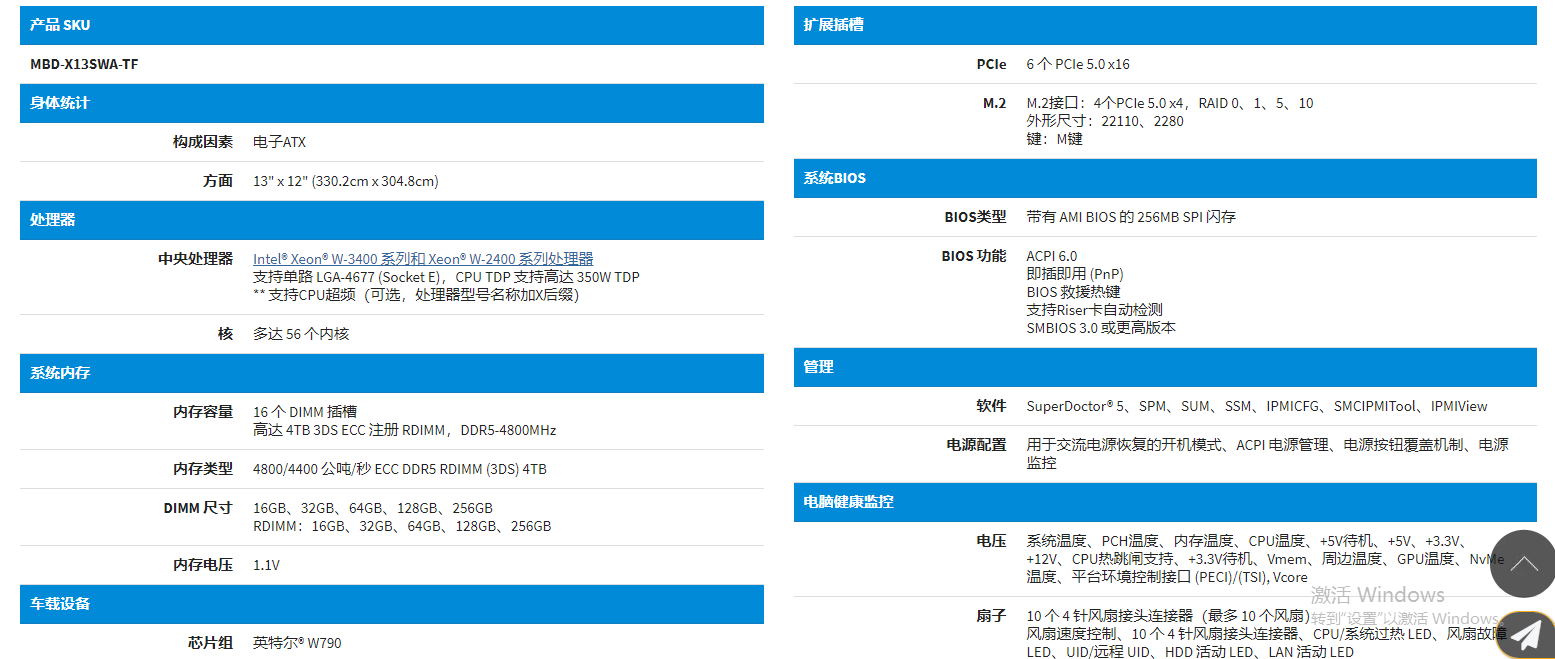This screenshot has height=659, width=1555.
Task: Click the 产品 SKU header bar
Action: click(390, 25)
